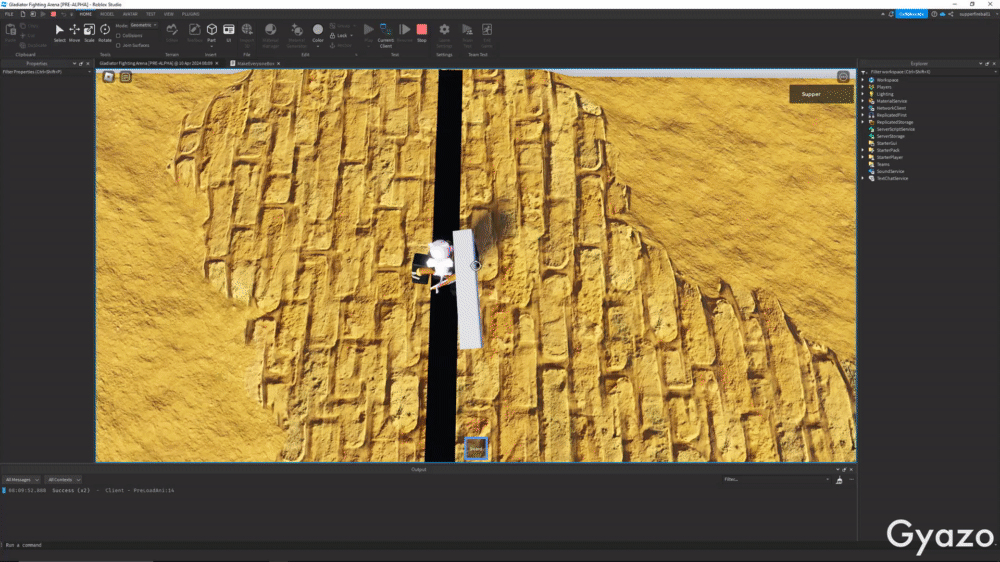Open the All Messages dropdown
The height and width of the screenshot is (562, 1000).
coord(21,480)
